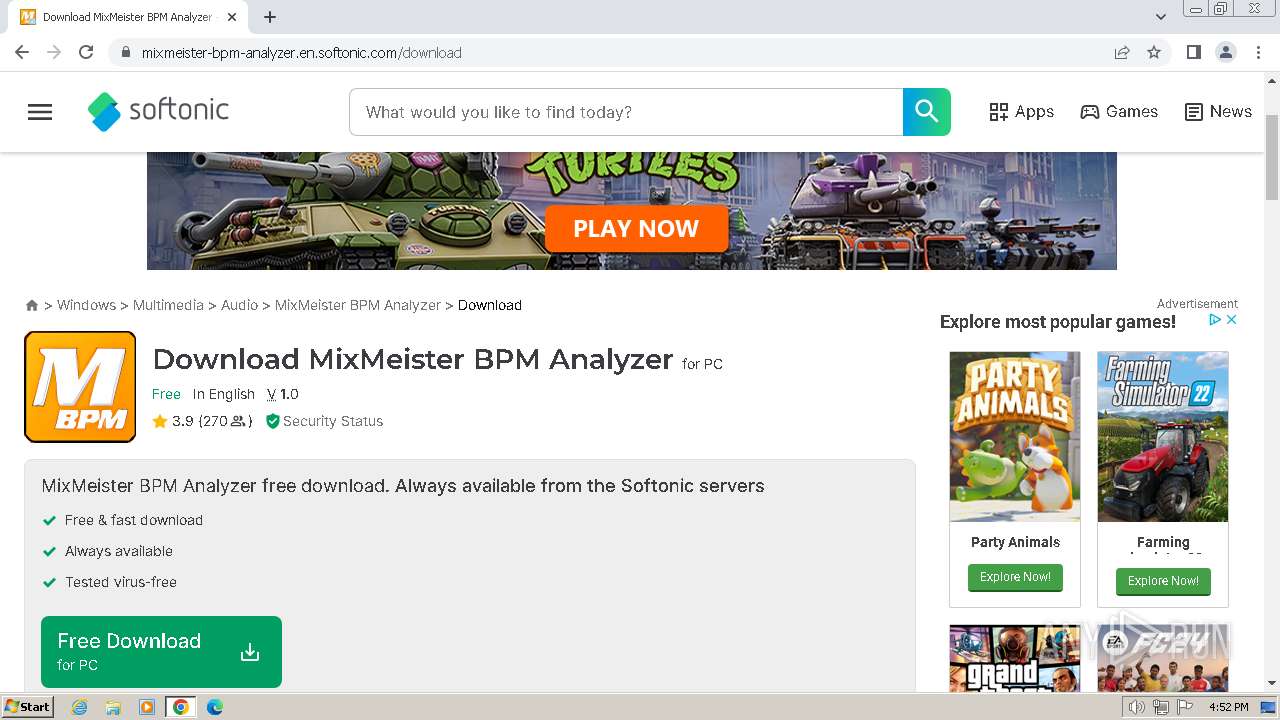Open File Explorer from the taskbar

tap(113, 707)
